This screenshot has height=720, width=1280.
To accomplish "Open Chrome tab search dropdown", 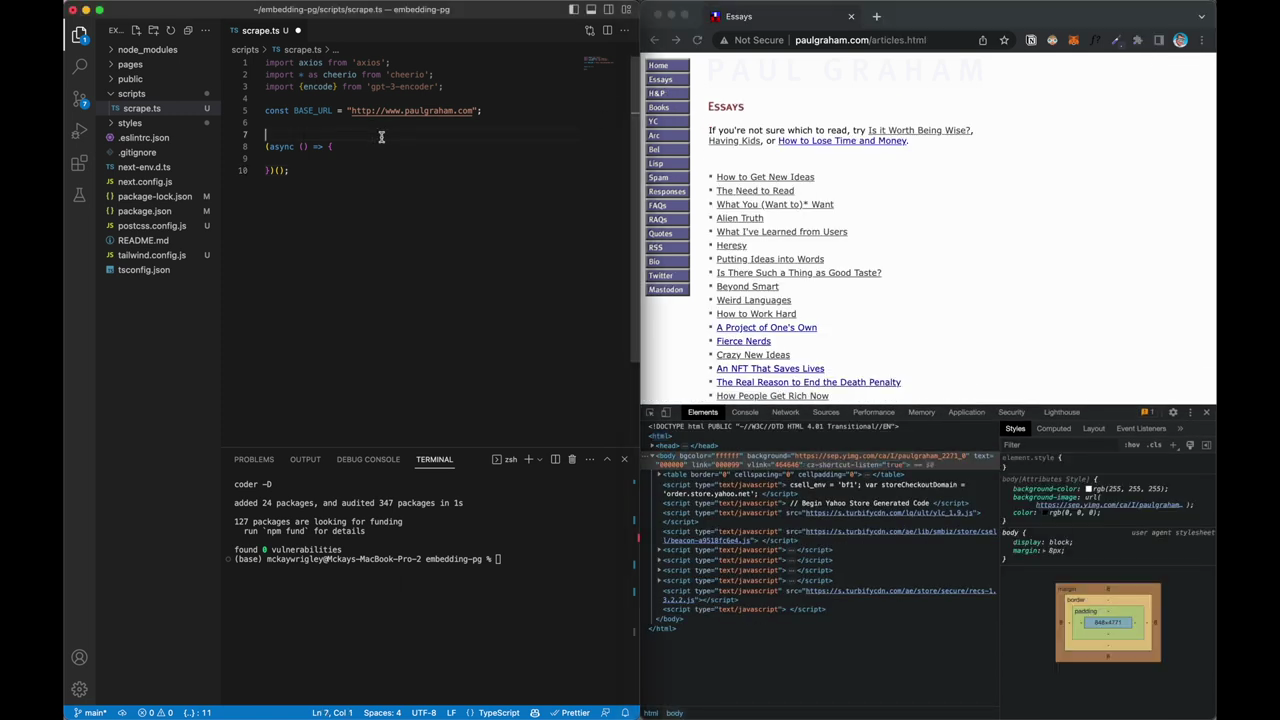I will coord(1202,16).
